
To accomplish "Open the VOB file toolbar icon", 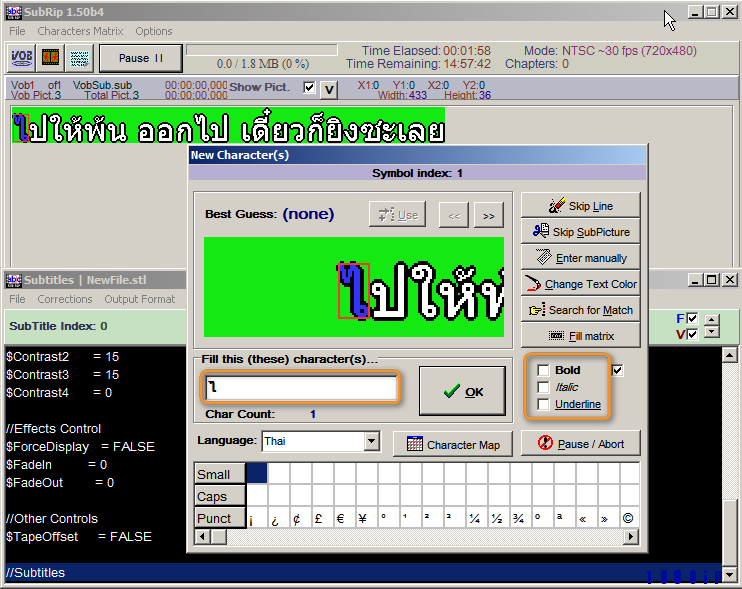I will (21, 58).
